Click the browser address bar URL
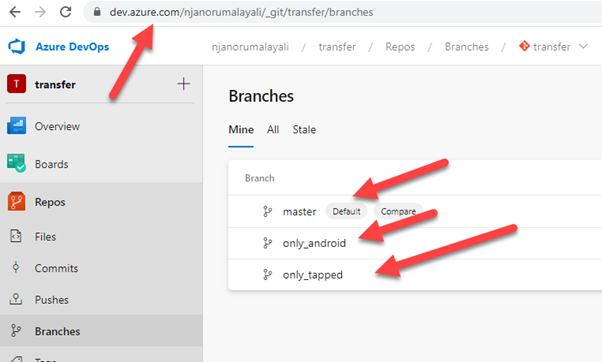Screen dimensions: 602x362 tap(241, 12)
